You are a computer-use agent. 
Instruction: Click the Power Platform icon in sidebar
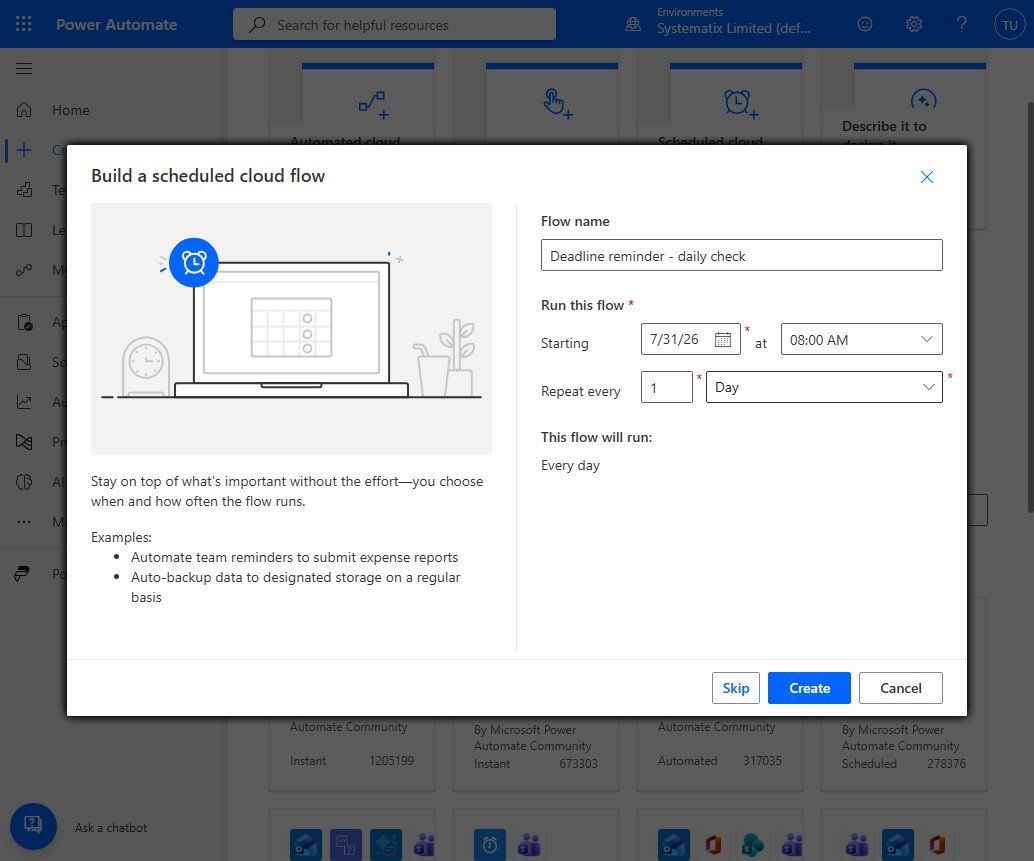(x=22, y=574)
